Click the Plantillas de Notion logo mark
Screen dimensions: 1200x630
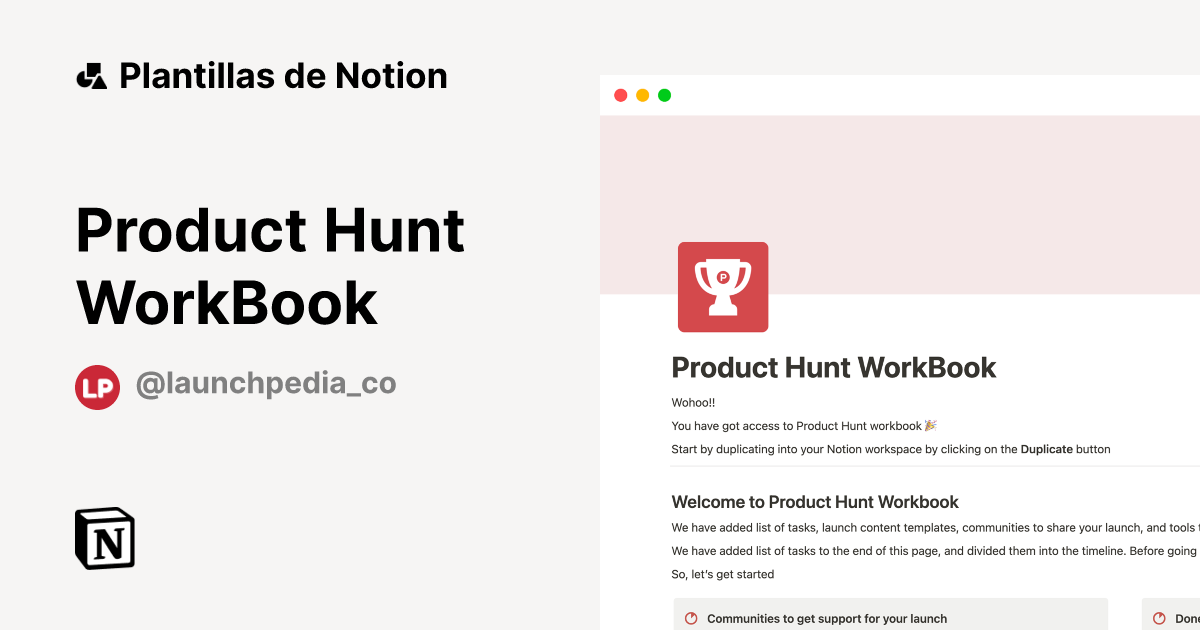tap(91, 75)
